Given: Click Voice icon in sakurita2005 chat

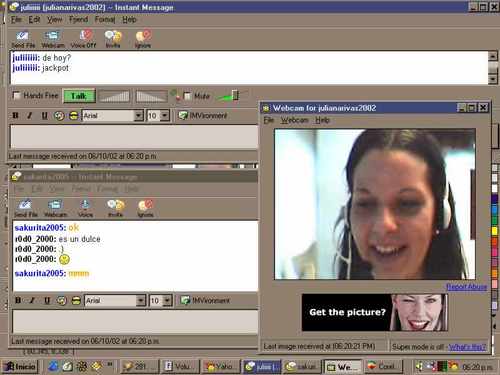Looking at the screenshot, I should tap(85, 208).
